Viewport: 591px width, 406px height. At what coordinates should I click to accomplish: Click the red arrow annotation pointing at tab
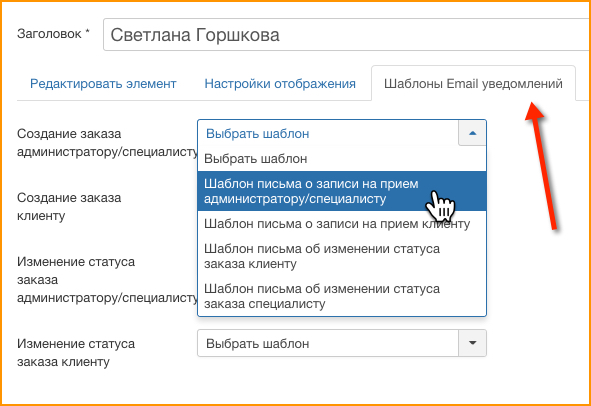(x=540, y=166)
